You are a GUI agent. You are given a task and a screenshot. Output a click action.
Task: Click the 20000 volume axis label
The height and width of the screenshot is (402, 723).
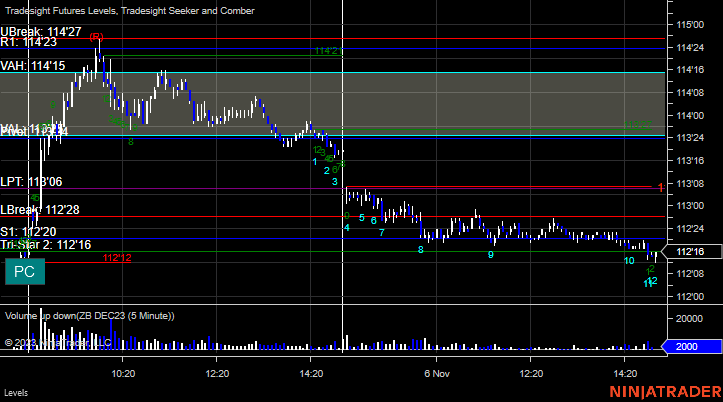point(689,319)
